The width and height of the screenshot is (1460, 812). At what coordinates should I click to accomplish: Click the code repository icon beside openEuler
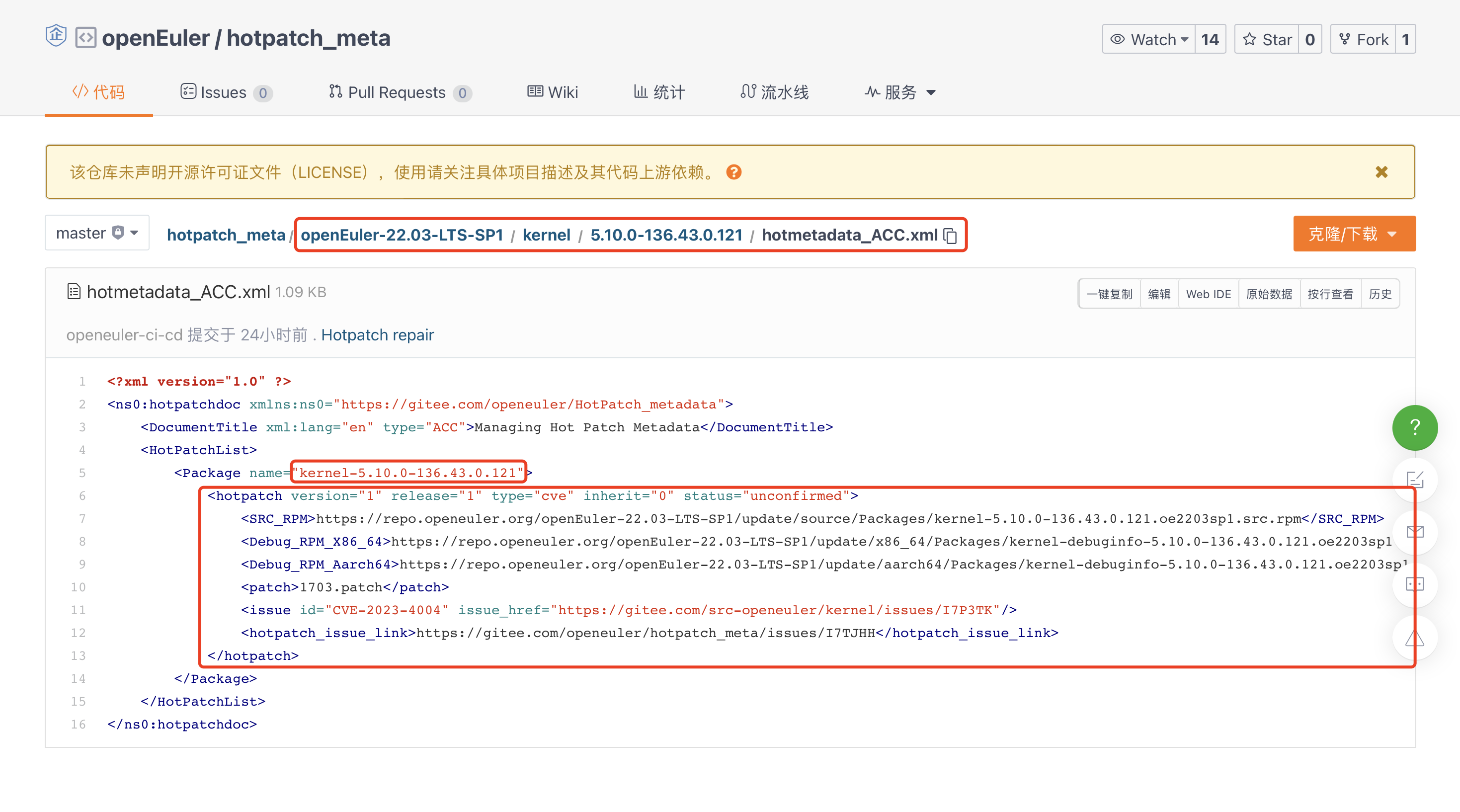point(85,38)
